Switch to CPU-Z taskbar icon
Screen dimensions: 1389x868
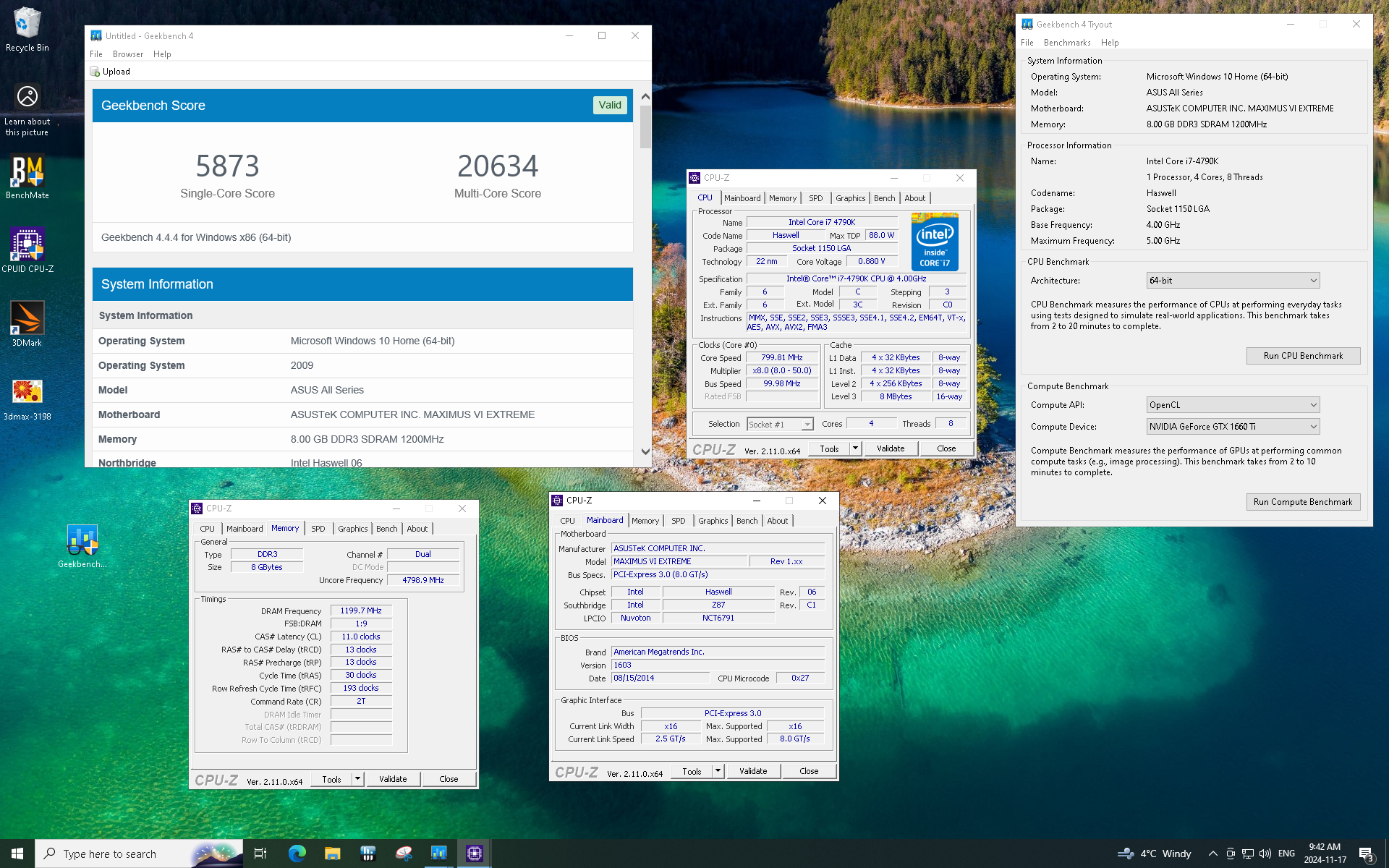pos(474,854)
